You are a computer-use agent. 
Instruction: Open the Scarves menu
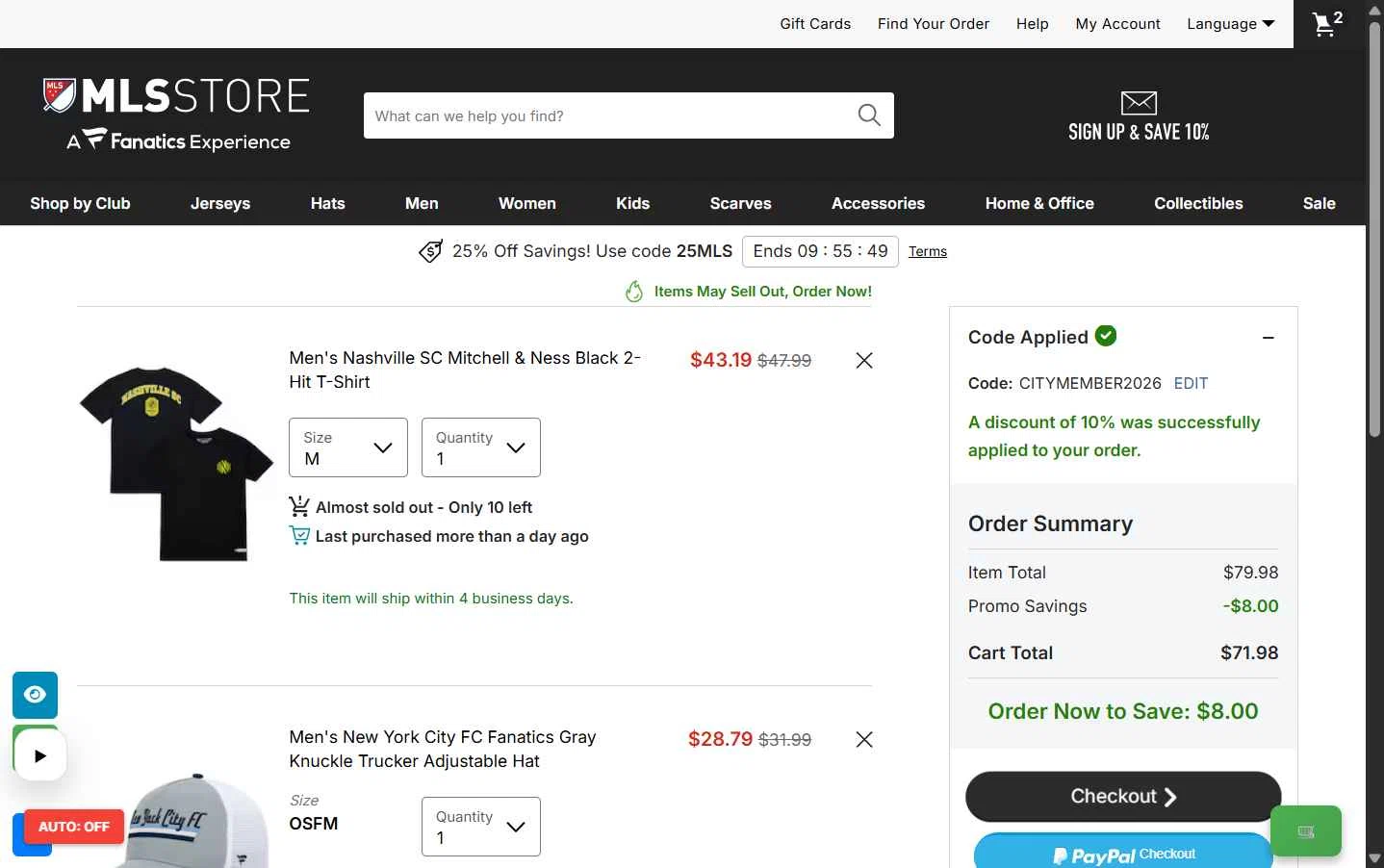(741, 203)
